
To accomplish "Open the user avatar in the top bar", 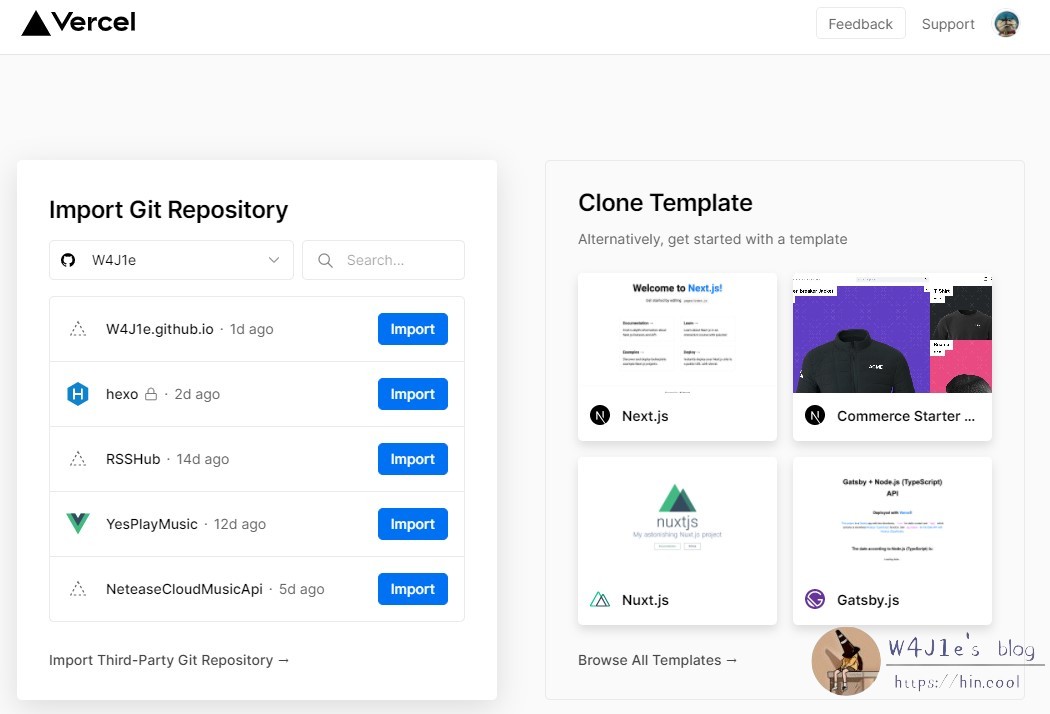I will pos(1006,23).
